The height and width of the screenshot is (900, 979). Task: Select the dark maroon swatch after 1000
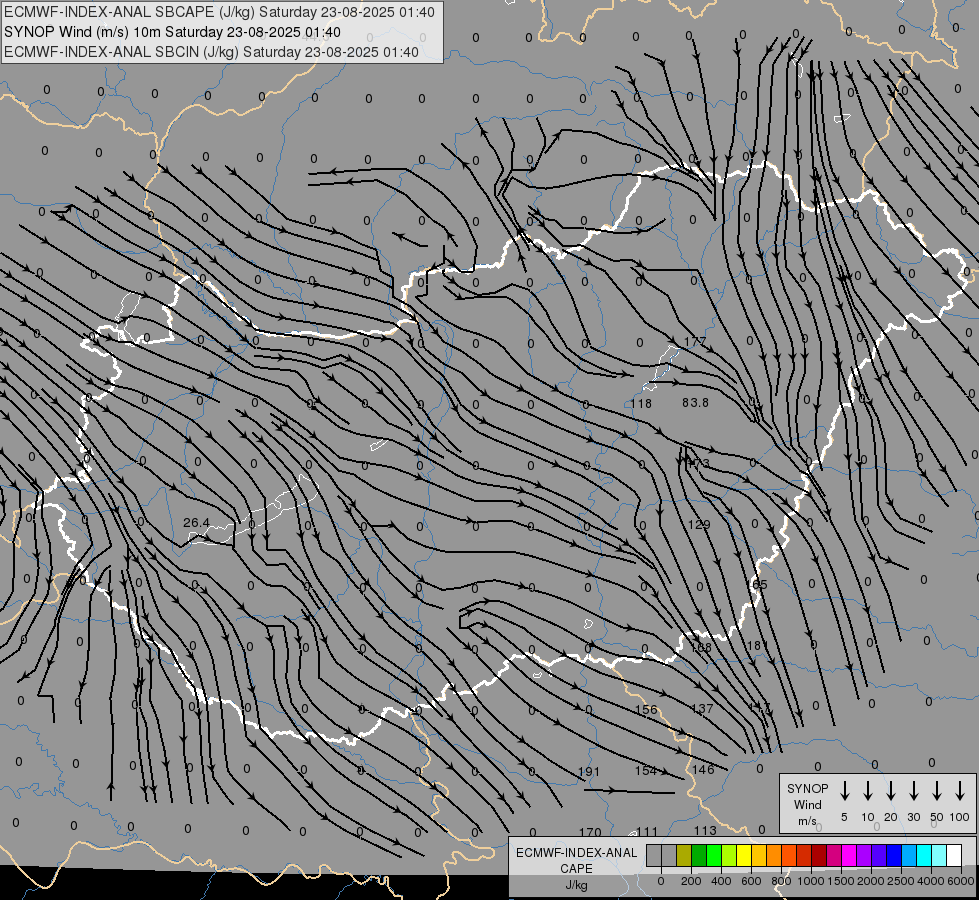click(819, 855)
